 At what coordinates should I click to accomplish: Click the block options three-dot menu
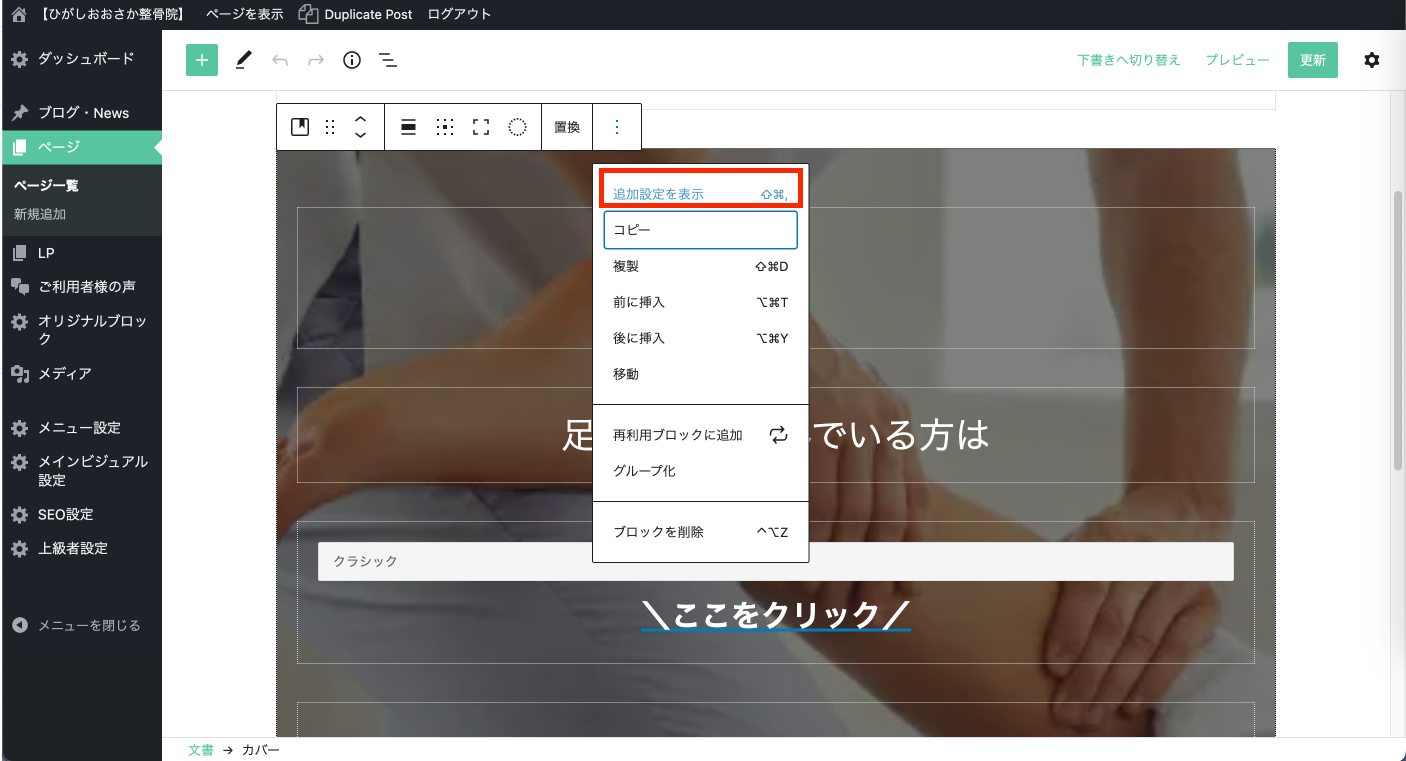tap(617, 127)
